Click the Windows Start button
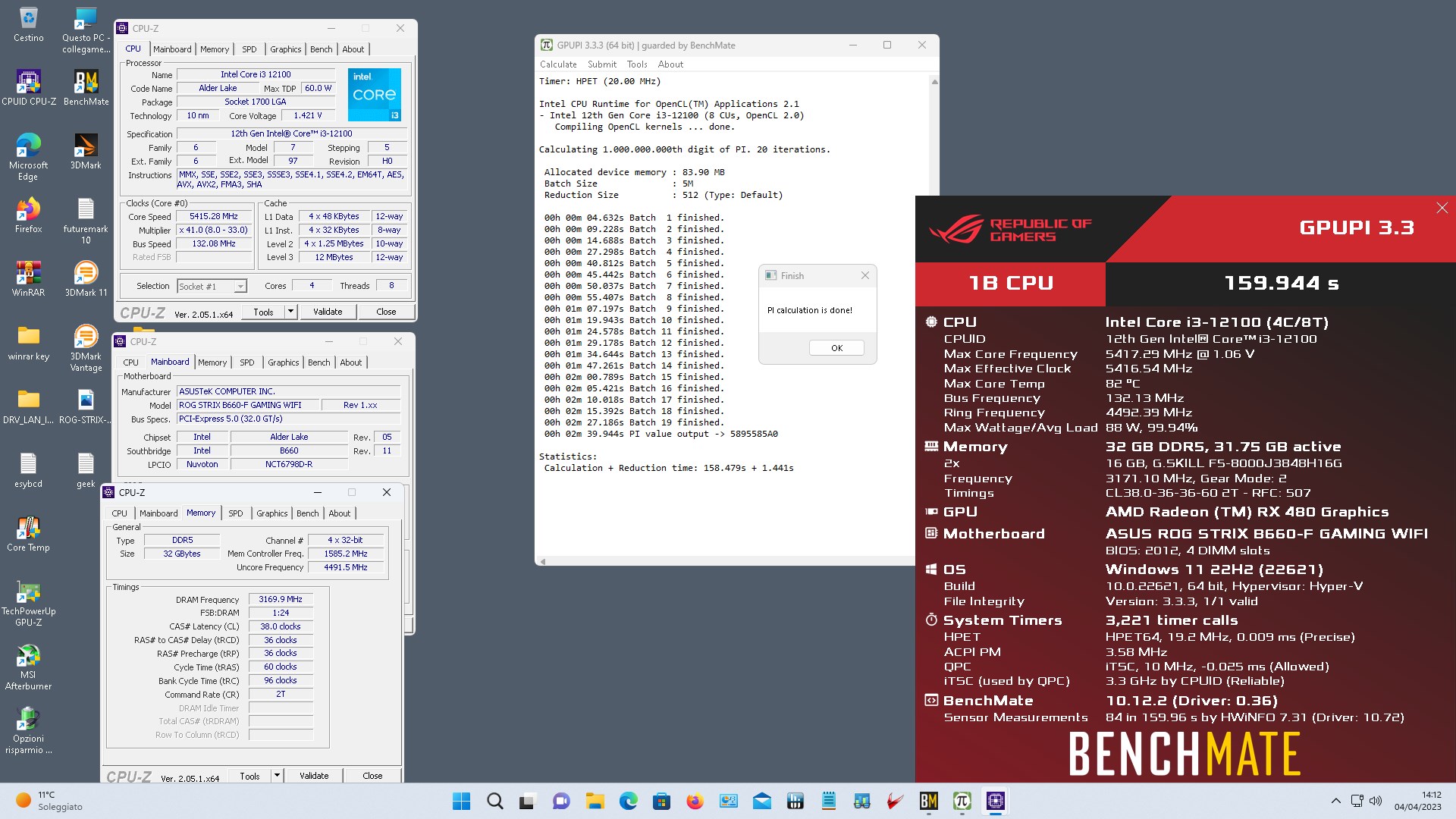Image resolution: width=1456 pixels, height=819 pixels. tap(461, 801)
